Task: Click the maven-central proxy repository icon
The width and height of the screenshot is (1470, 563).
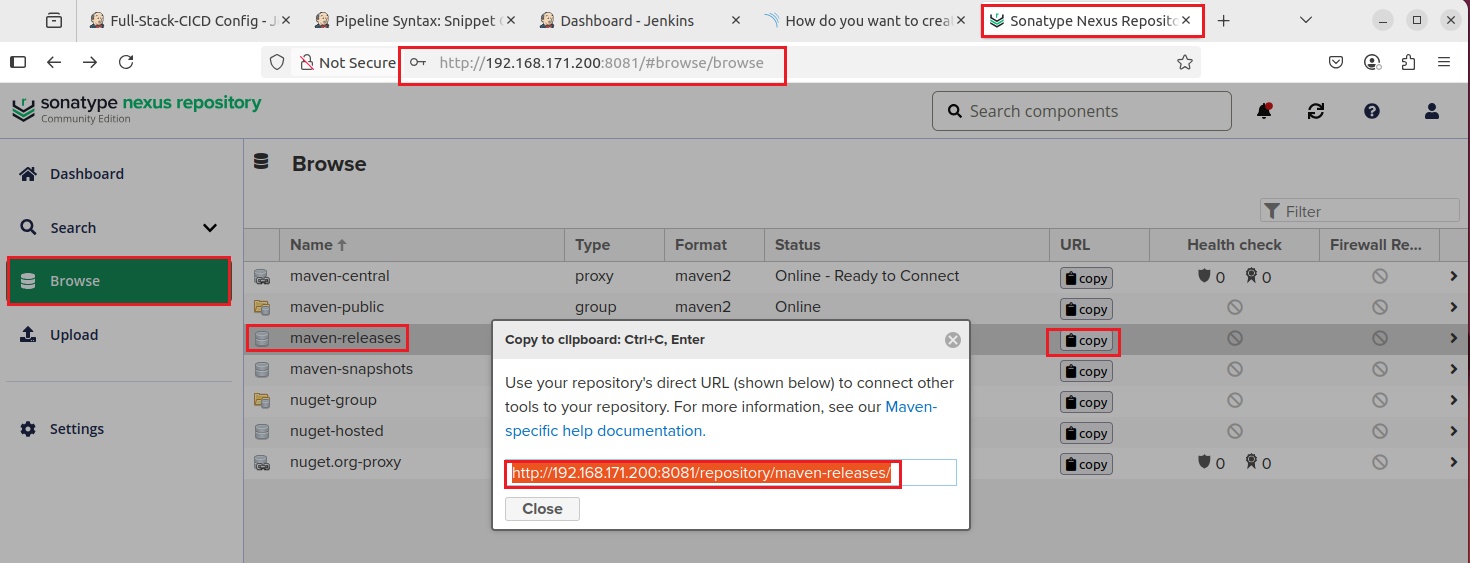Action: click(x=262, y=276)
